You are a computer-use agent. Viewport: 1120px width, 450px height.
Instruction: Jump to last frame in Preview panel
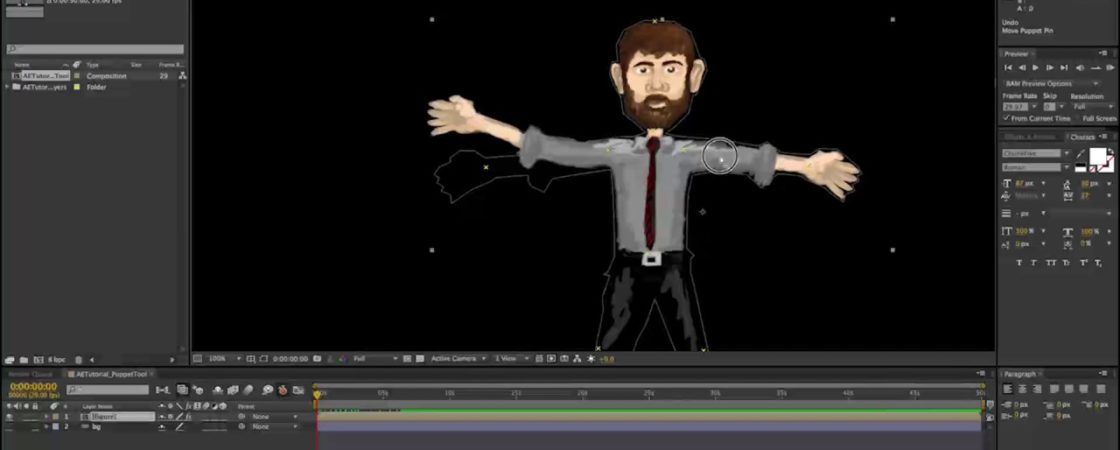point(1064,68)
